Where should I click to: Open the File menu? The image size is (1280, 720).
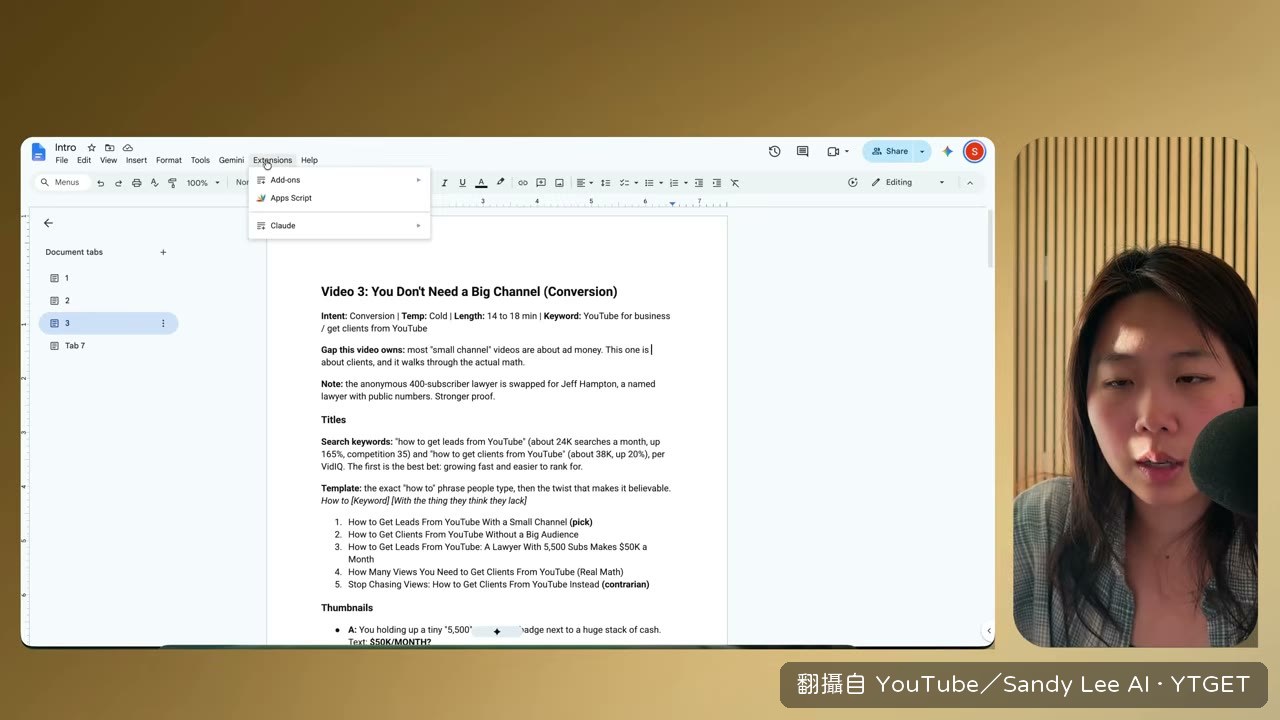point(62,160)
